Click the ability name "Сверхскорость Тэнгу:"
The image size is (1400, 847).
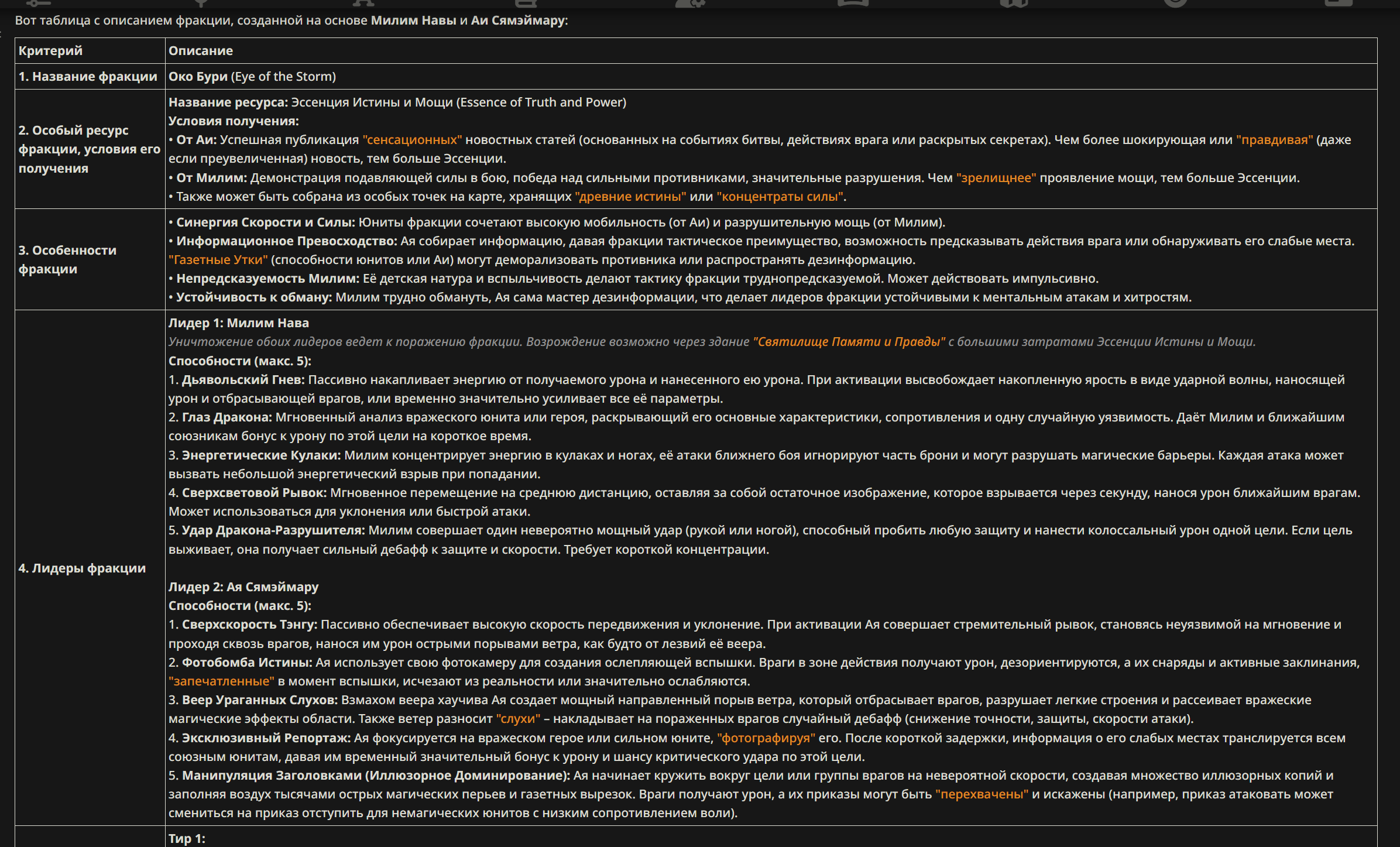[x=250, y=625]
